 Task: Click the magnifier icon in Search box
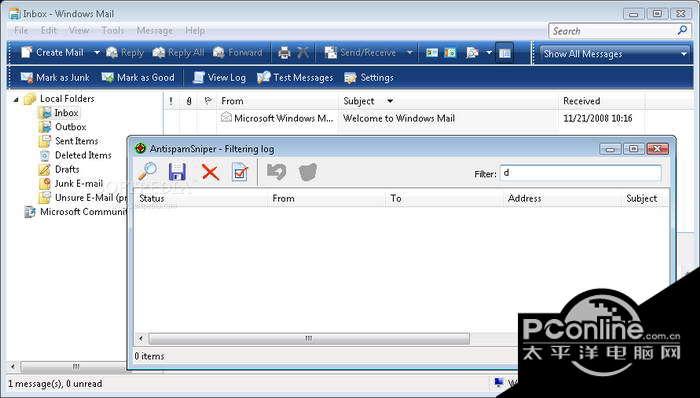click(x=682, y=30)
